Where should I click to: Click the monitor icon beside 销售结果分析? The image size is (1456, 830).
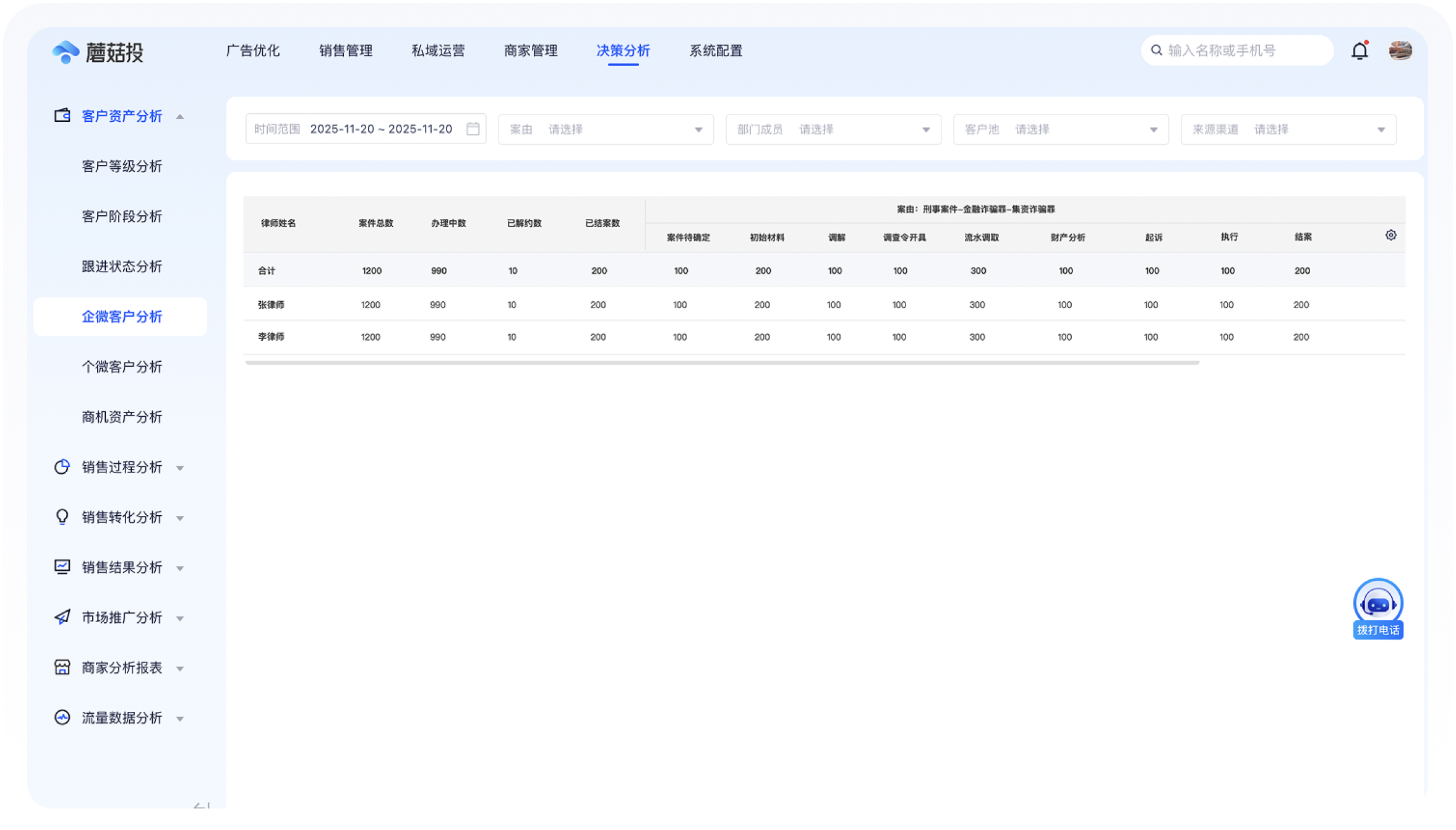click(x=62, y=567)
